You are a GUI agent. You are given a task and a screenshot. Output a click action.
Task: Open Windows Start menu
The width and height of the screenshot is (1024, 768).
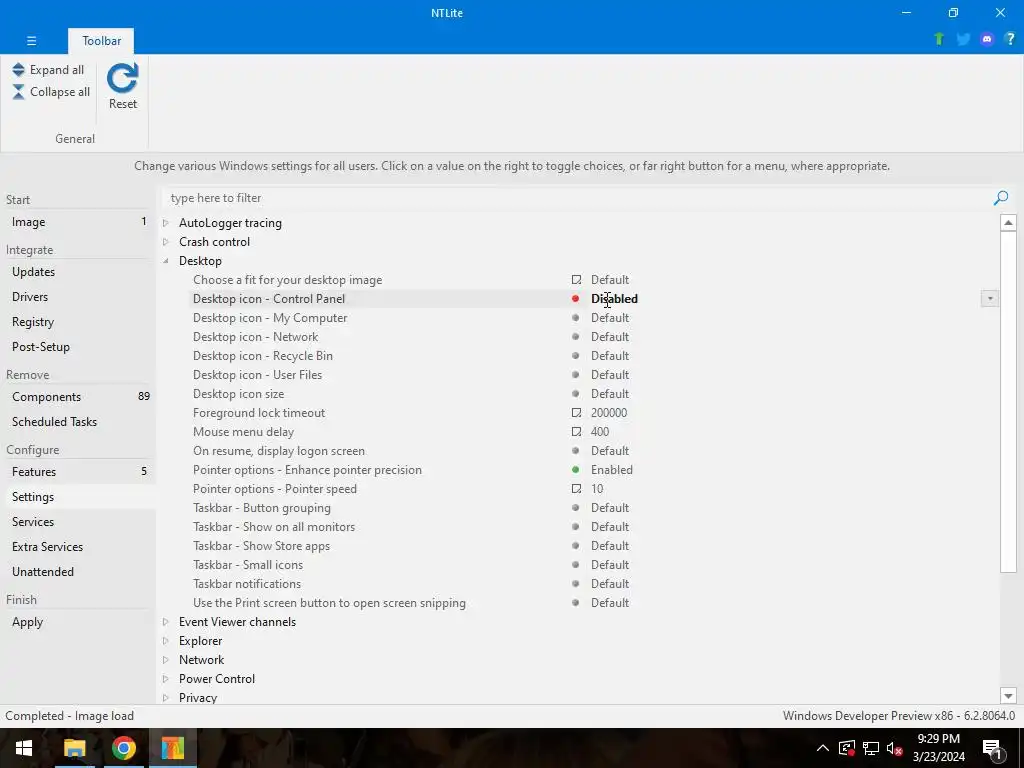point(24,748)
